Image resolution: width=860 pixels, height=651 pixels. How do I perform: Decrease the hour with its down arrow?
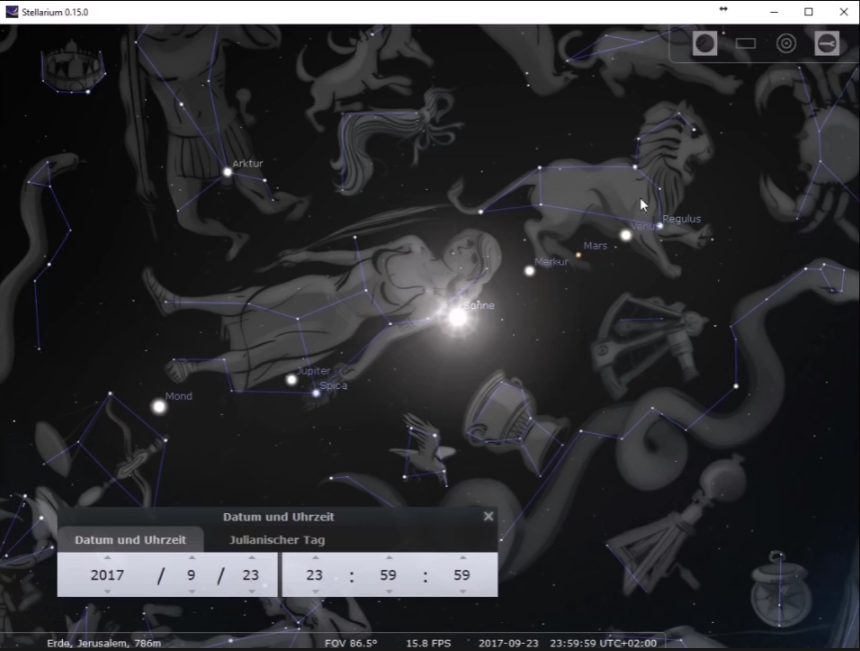[x=315, y=592]
